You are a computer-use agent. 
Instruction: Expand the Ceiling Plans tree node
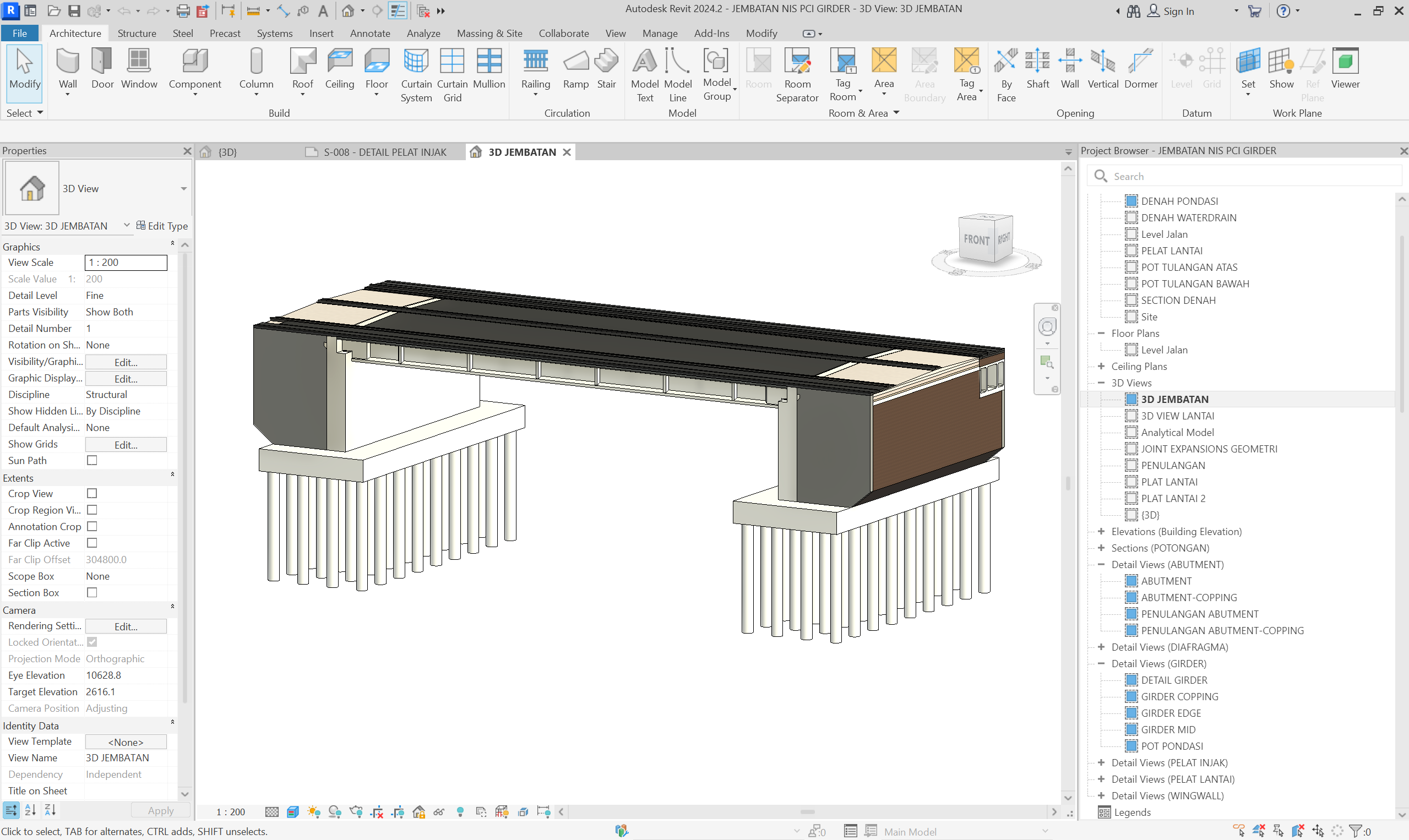tap(1101, 366)
